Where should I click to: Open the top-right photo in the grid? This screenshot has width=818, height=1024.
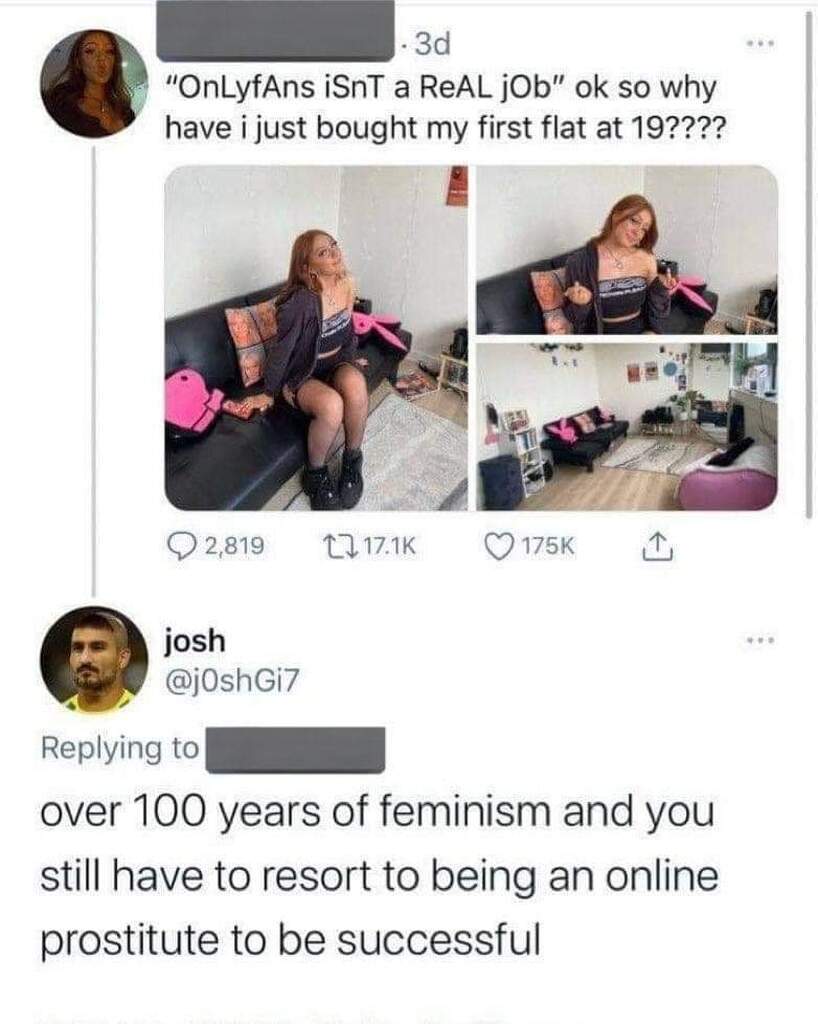coord(627,250)
